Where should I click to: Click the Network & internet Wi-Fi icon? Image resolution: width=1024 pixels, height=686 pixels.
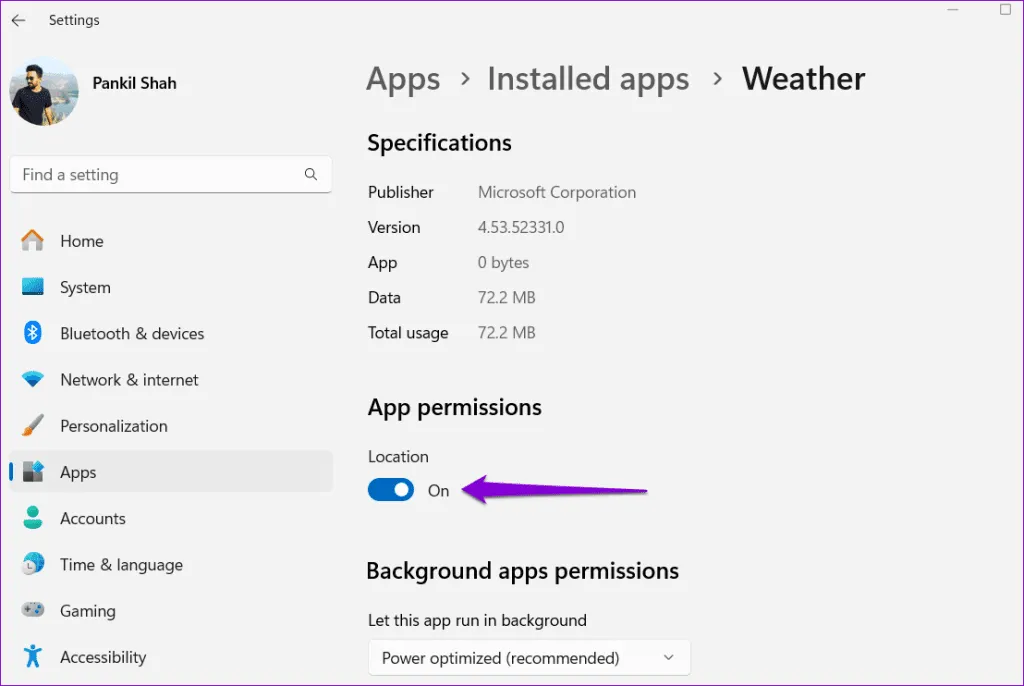pos(33,380)
